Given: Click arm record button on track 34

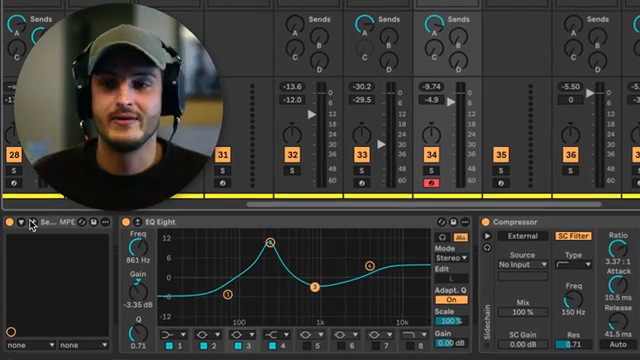Looking at the screenshot, I should click(x=431, y=183).
